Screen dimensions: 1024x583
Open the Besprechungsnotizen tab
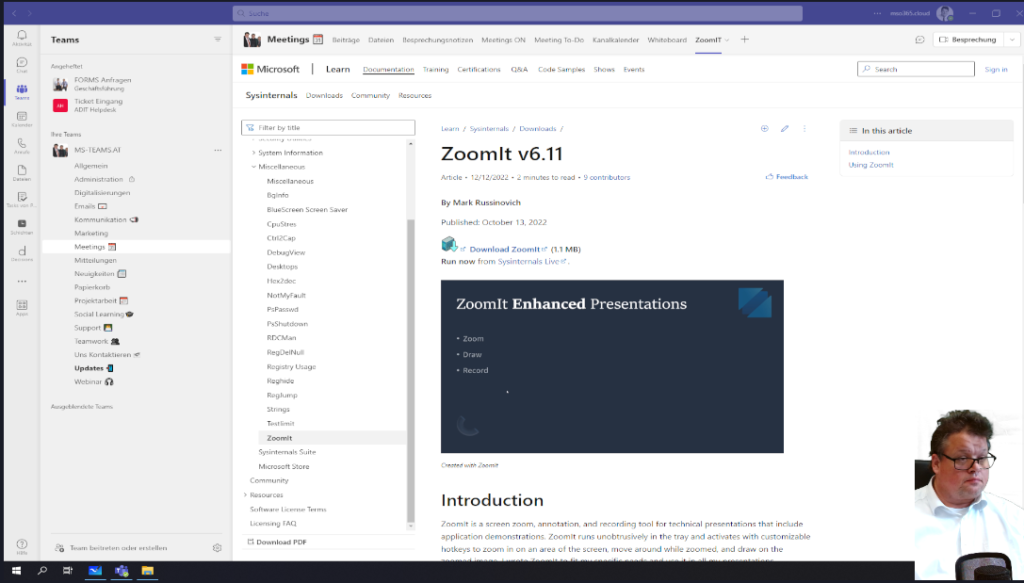point(438,40)
